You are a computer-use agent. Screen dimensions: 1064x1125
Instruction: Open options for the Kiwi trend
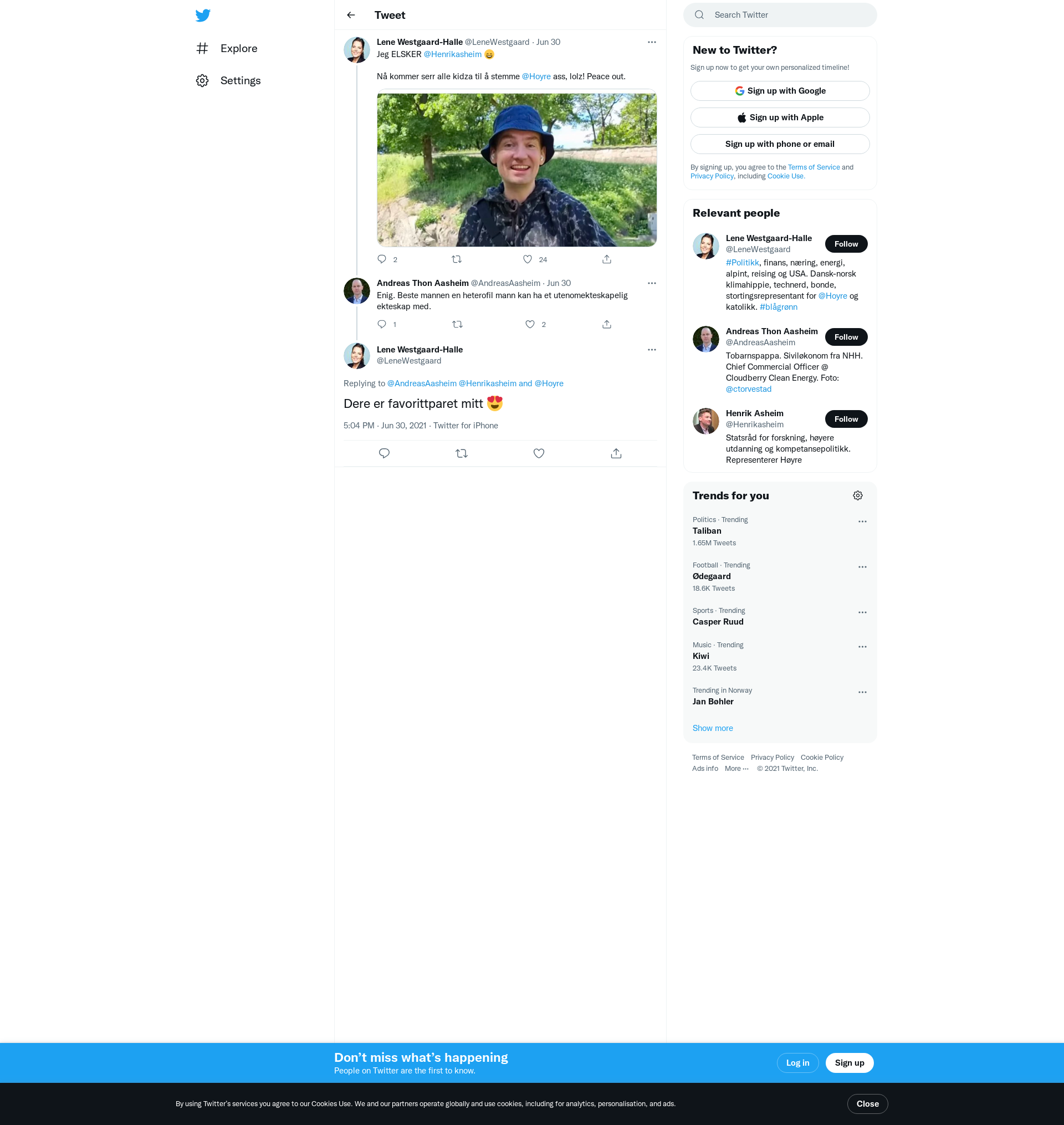862,647
